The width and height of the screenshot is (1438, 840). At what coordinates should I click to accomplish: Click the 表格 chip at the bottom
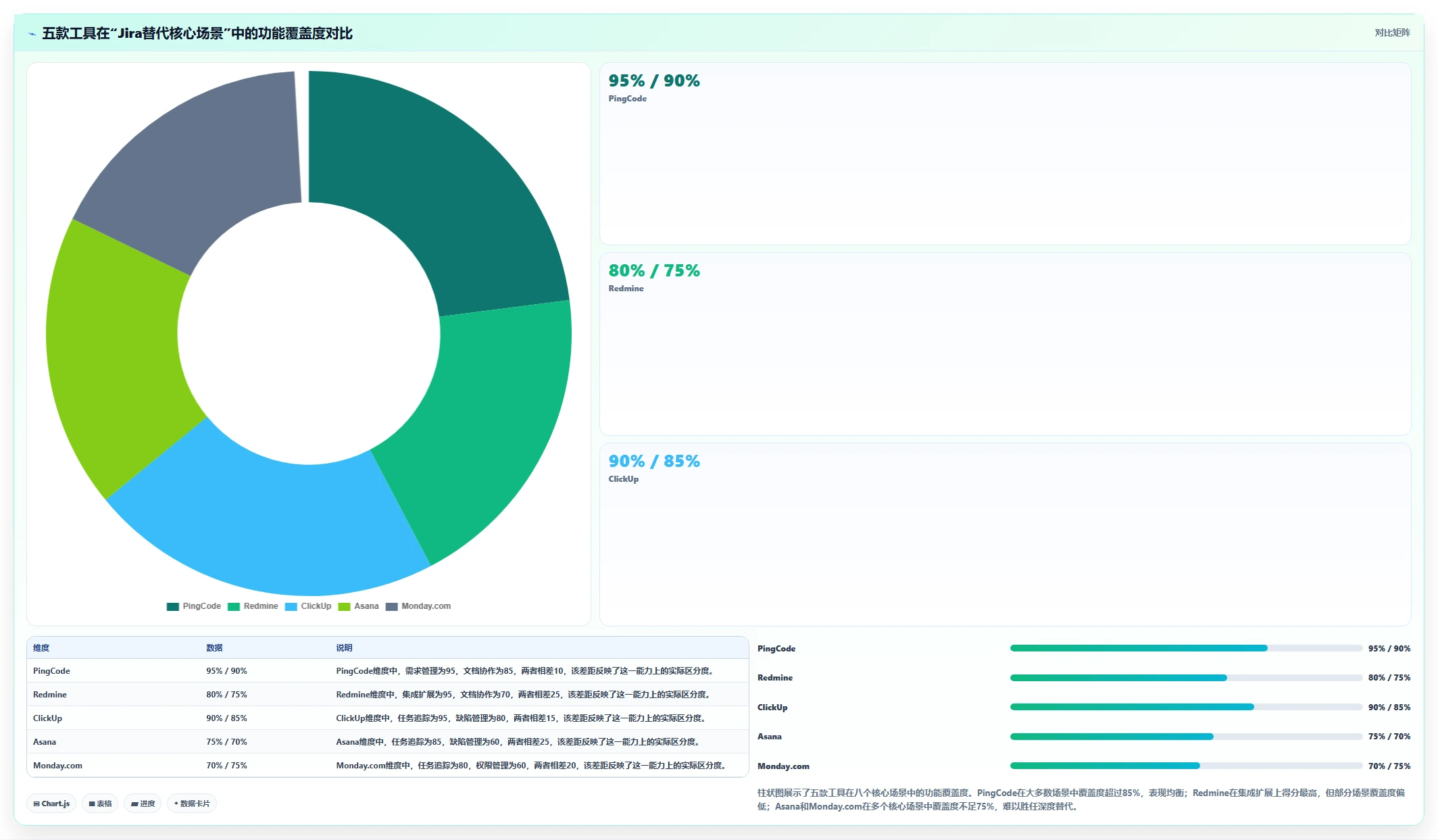tap(100, 804)
